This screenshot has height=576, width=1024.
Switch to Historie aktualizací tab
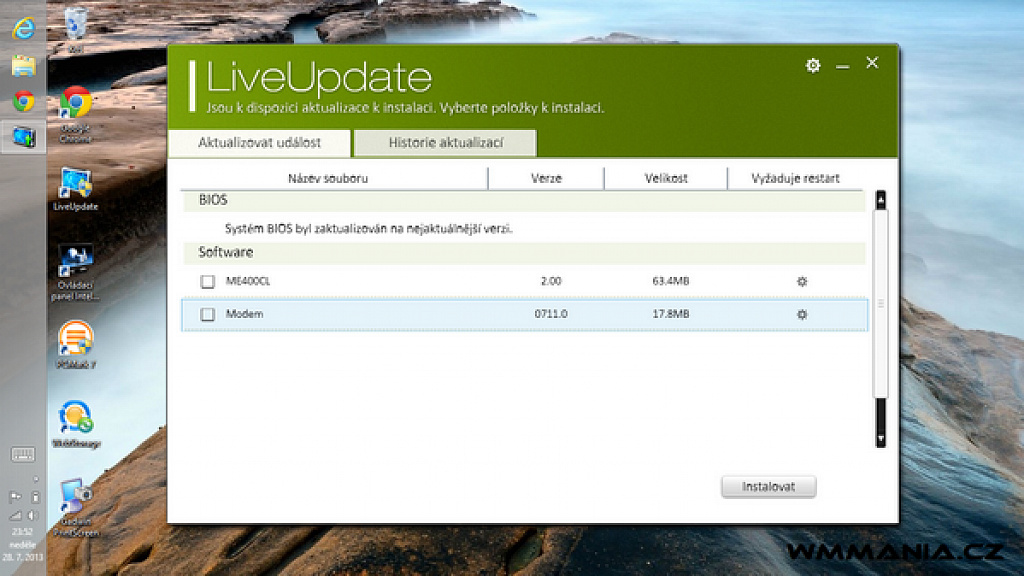click(445, 143)
